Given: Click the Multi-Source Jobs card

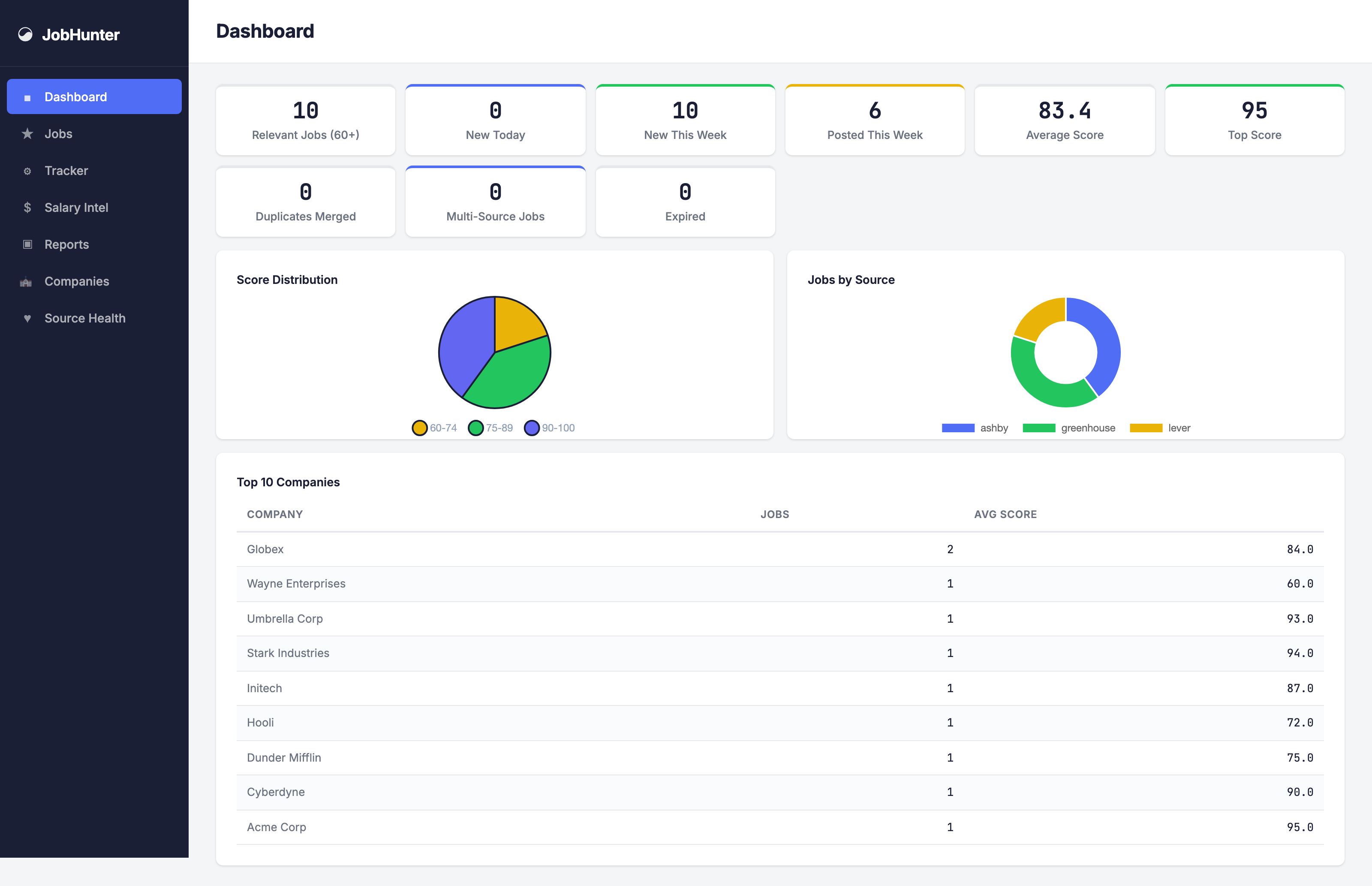Looking at the screenshot, I should coord(495,202).
